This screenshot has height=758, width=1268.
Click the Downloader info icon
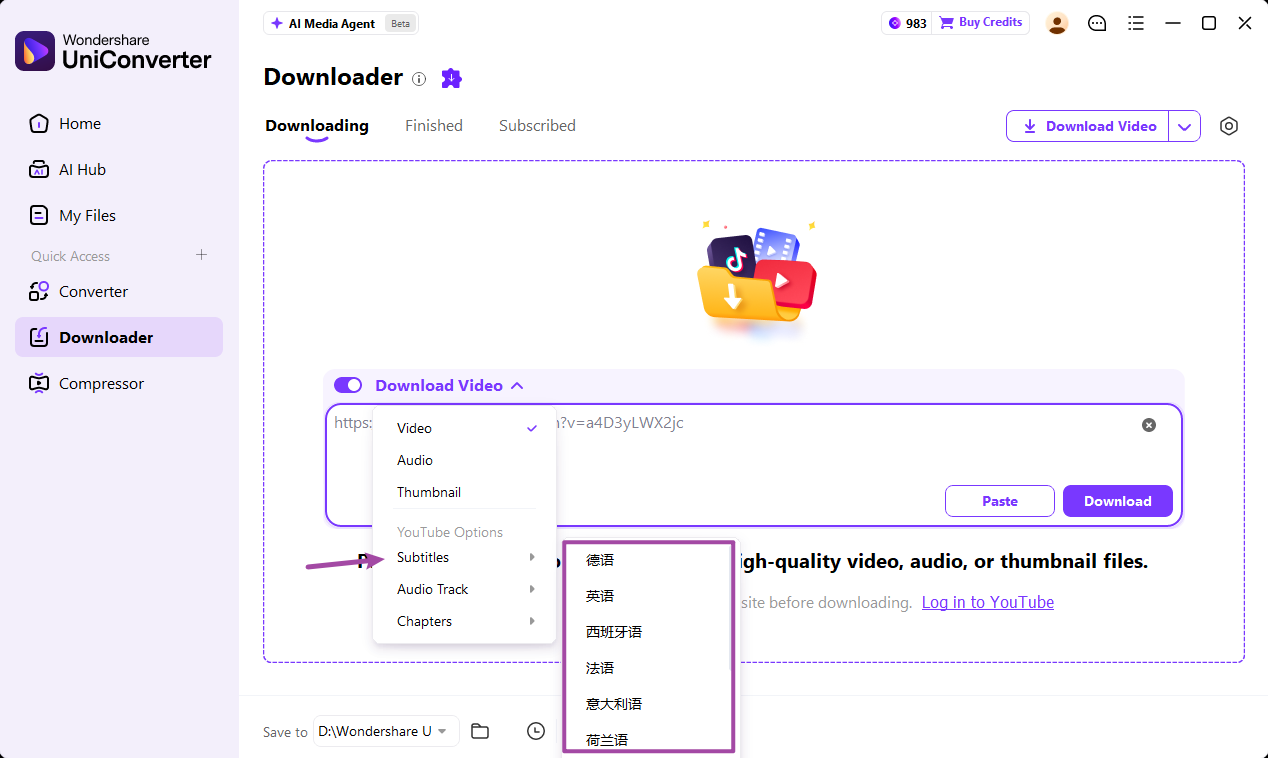(x=419, y=79)
